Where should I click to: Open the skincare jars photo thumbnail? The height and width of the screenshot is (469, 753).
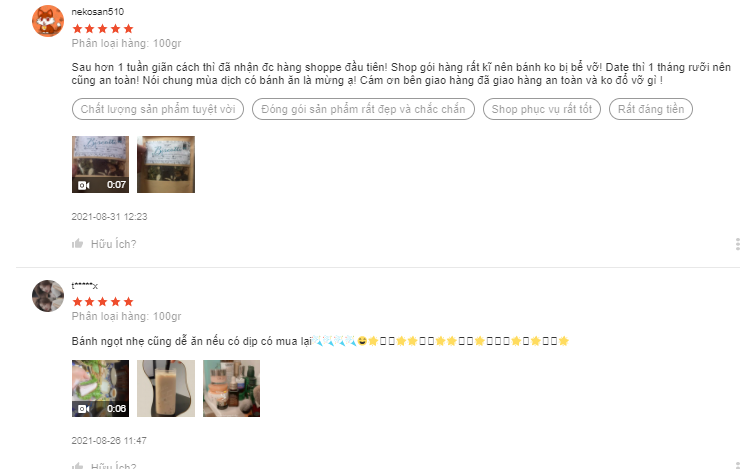point(231,388)
